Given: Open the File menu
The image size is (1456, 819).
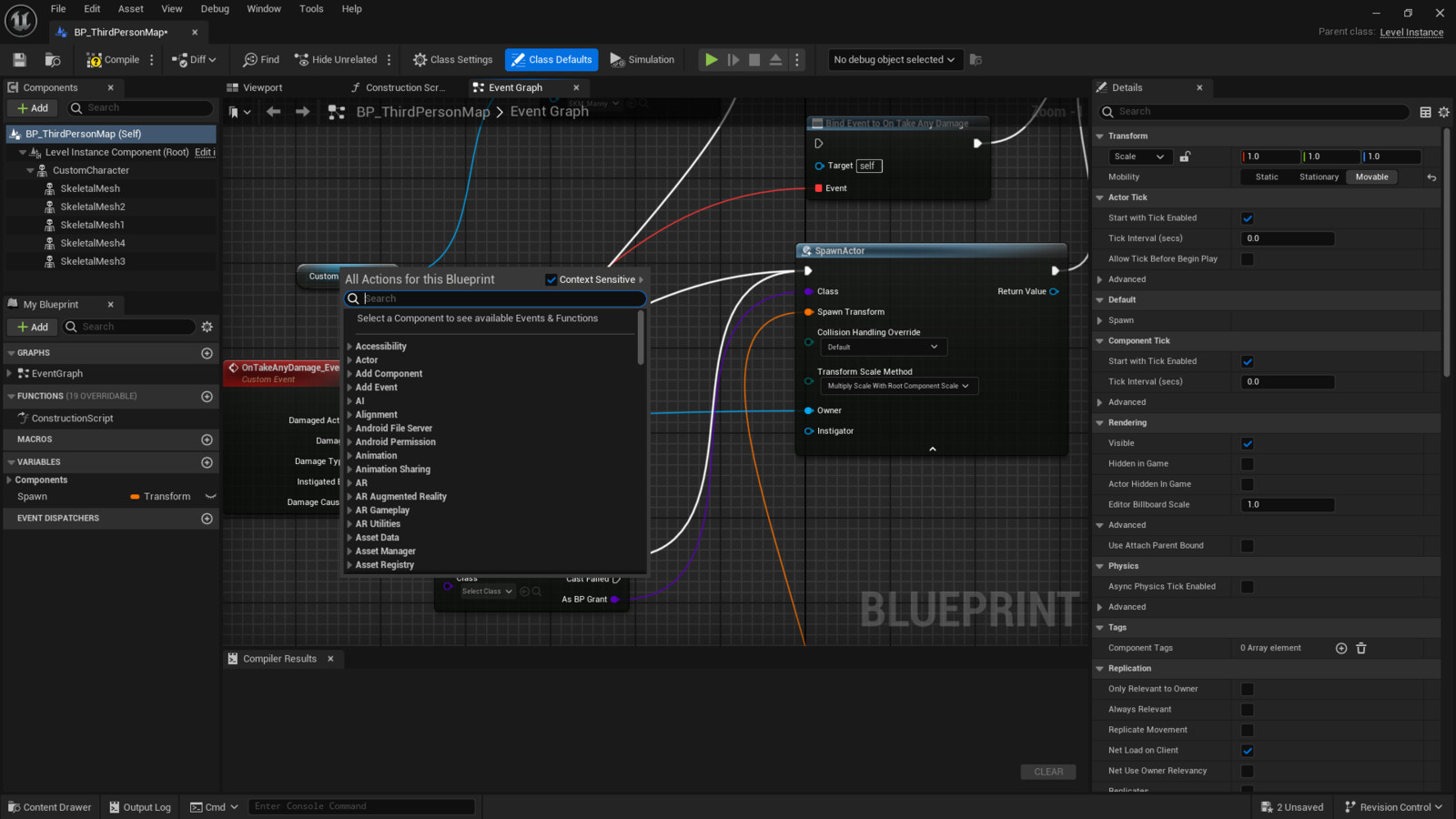Looking at the screenshot, I should click(58, 9).
